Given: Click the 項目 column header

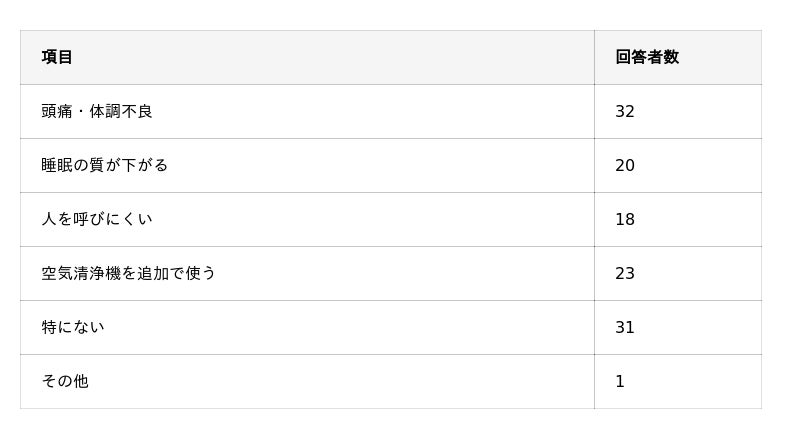Looking at the screenshot, I should 57,57.
